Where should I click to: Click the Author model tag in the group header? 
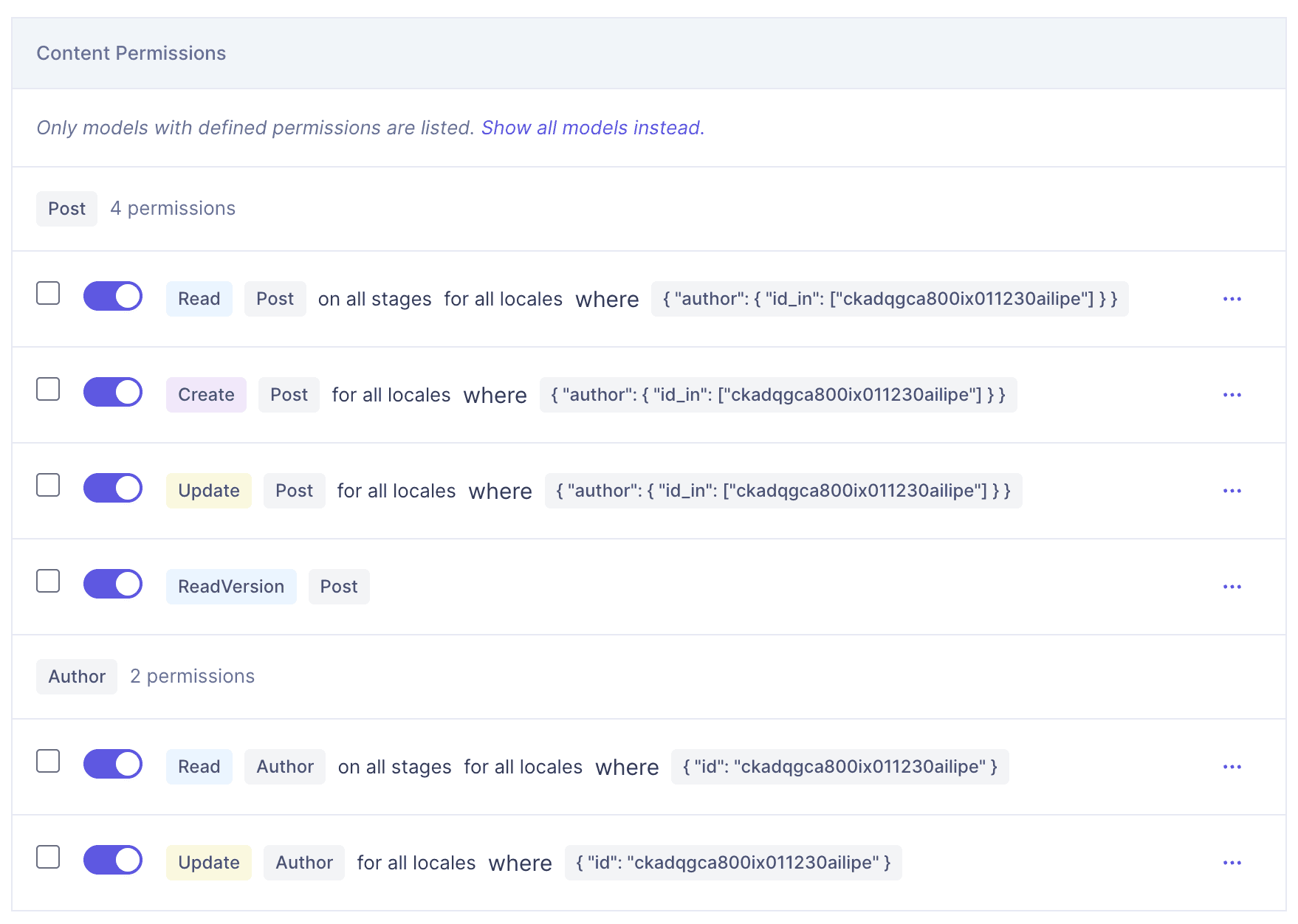click(77, 677)
